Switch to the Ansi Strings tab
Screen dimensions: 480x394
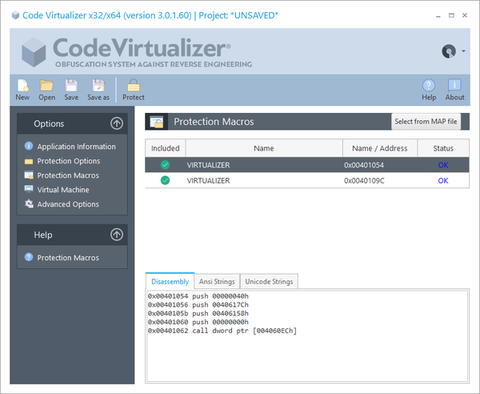click(217, 282)
